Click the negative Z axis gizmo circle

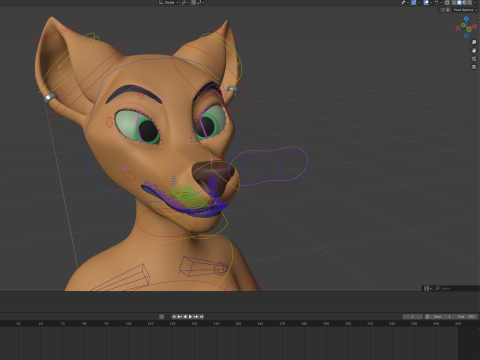click(x=466, y=36)
